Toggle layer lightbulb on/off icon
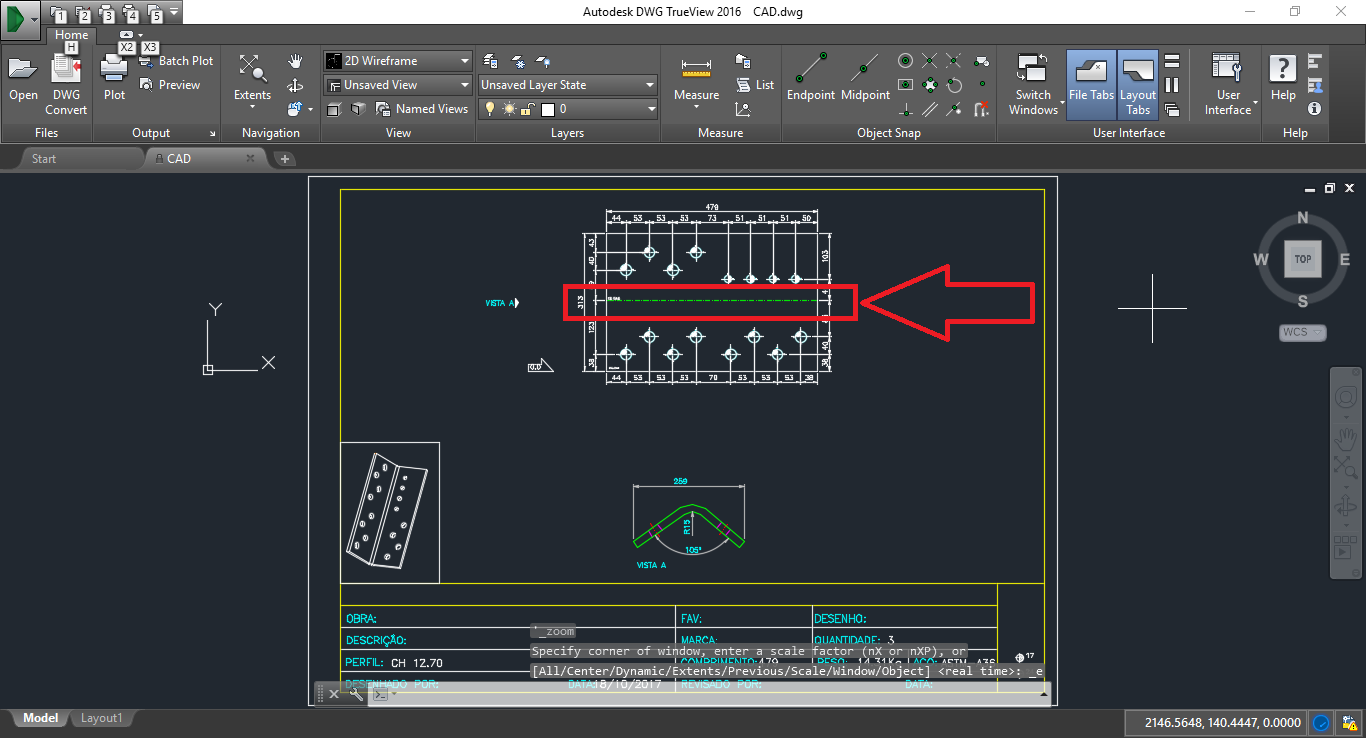The width and height of the screenshot is (1367, 739). (490, 109)
